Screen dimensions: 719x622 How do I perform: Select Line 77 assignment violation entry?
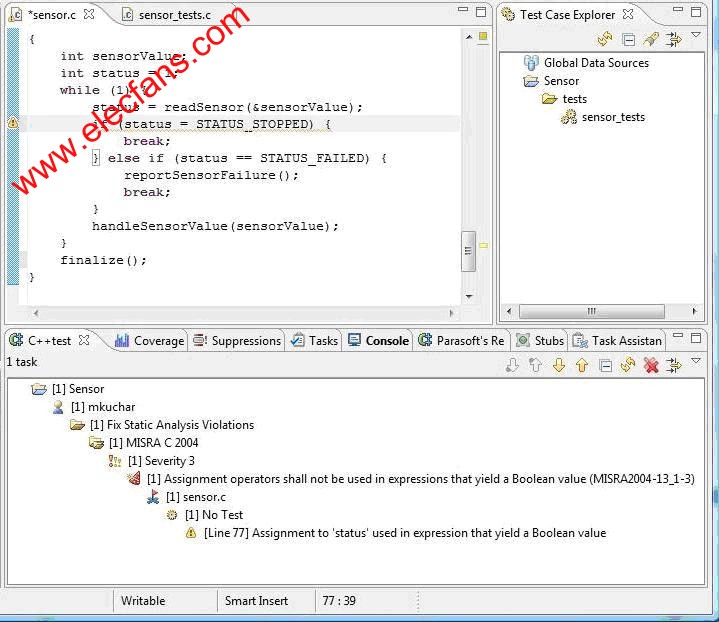coord(404,533)
